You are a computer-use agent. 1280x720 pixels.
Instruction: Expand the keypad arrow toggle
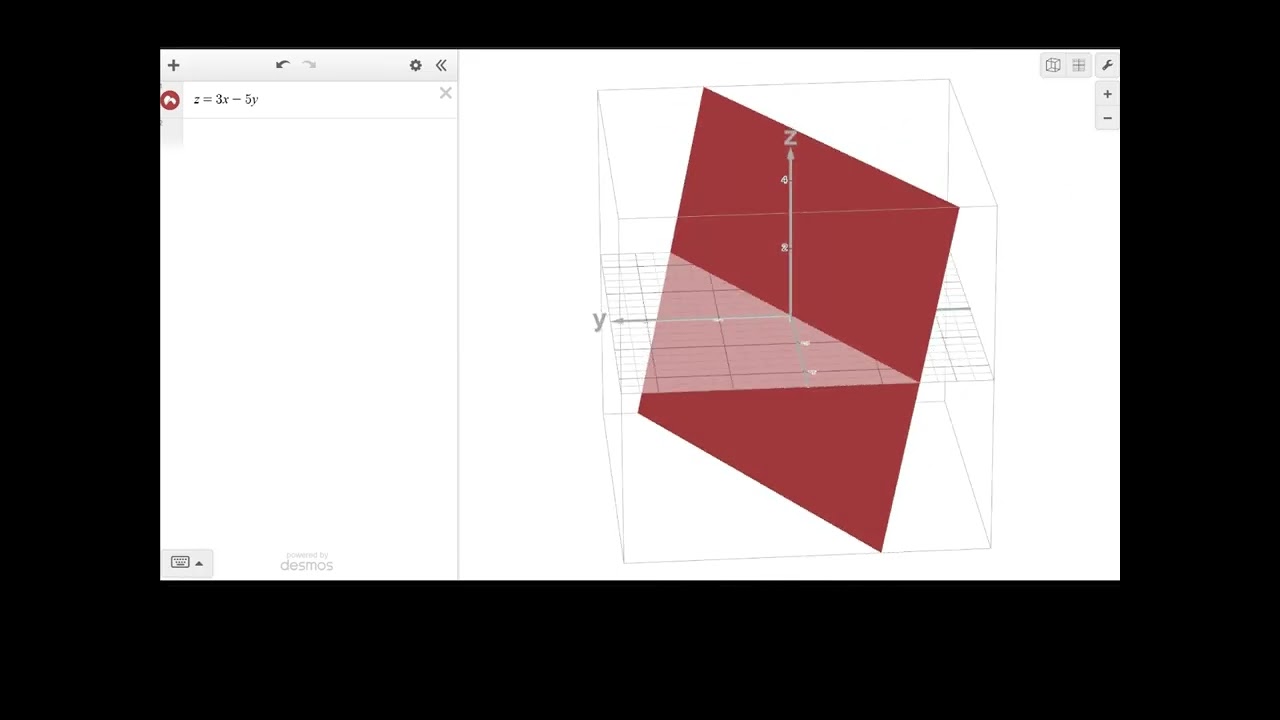(199, 563)
